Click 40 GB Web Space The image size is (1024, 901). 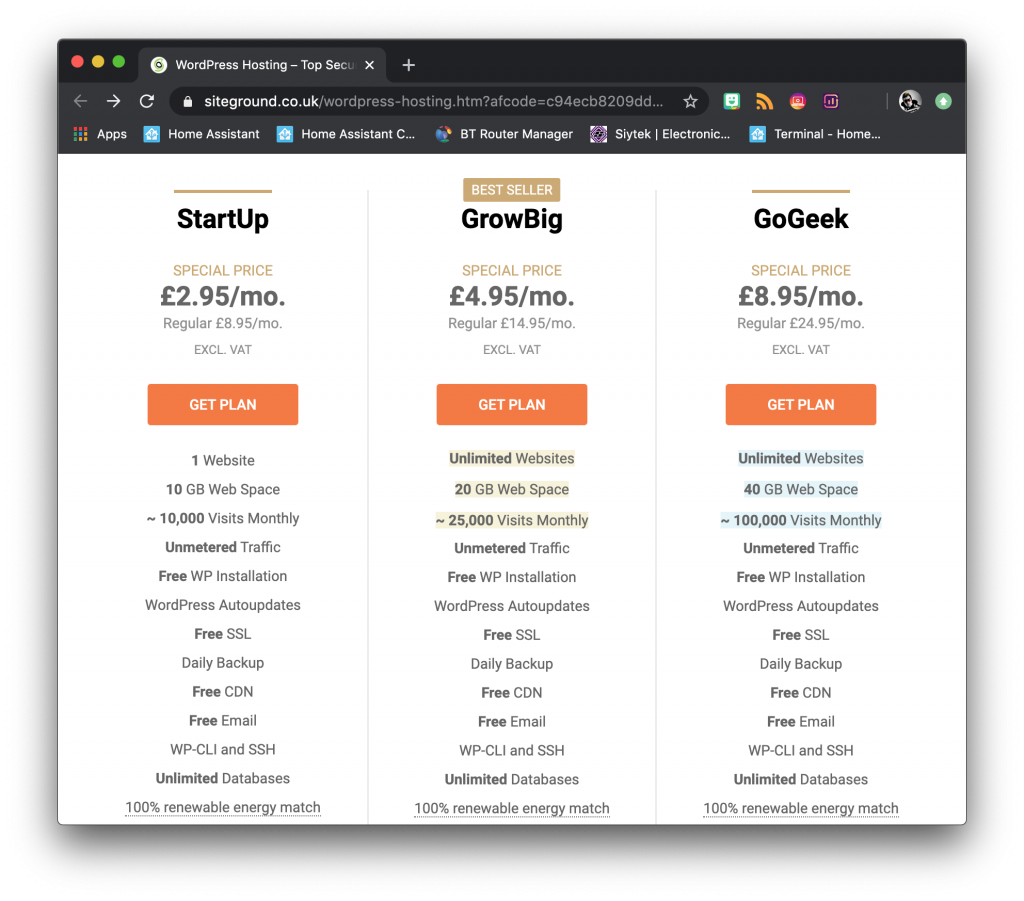point(801,490)
